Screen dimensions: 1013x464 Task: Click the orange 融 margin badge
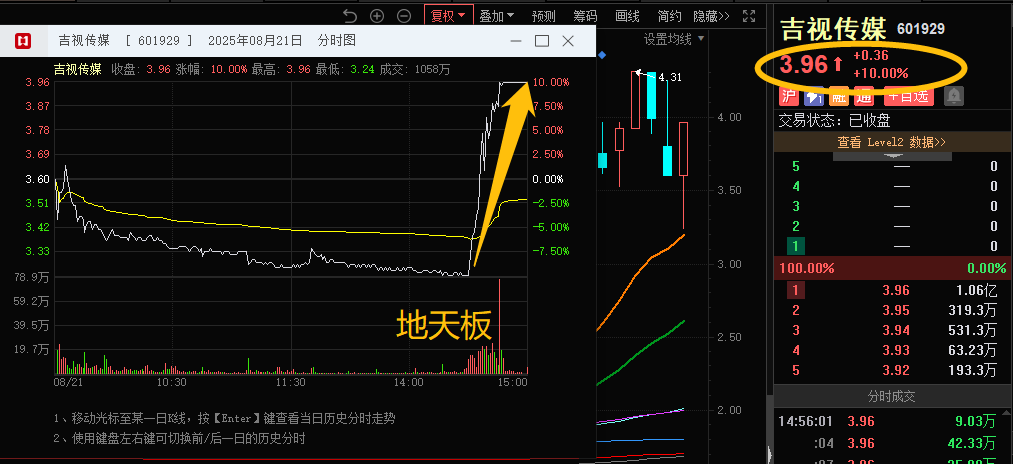[x=839, y=96]
